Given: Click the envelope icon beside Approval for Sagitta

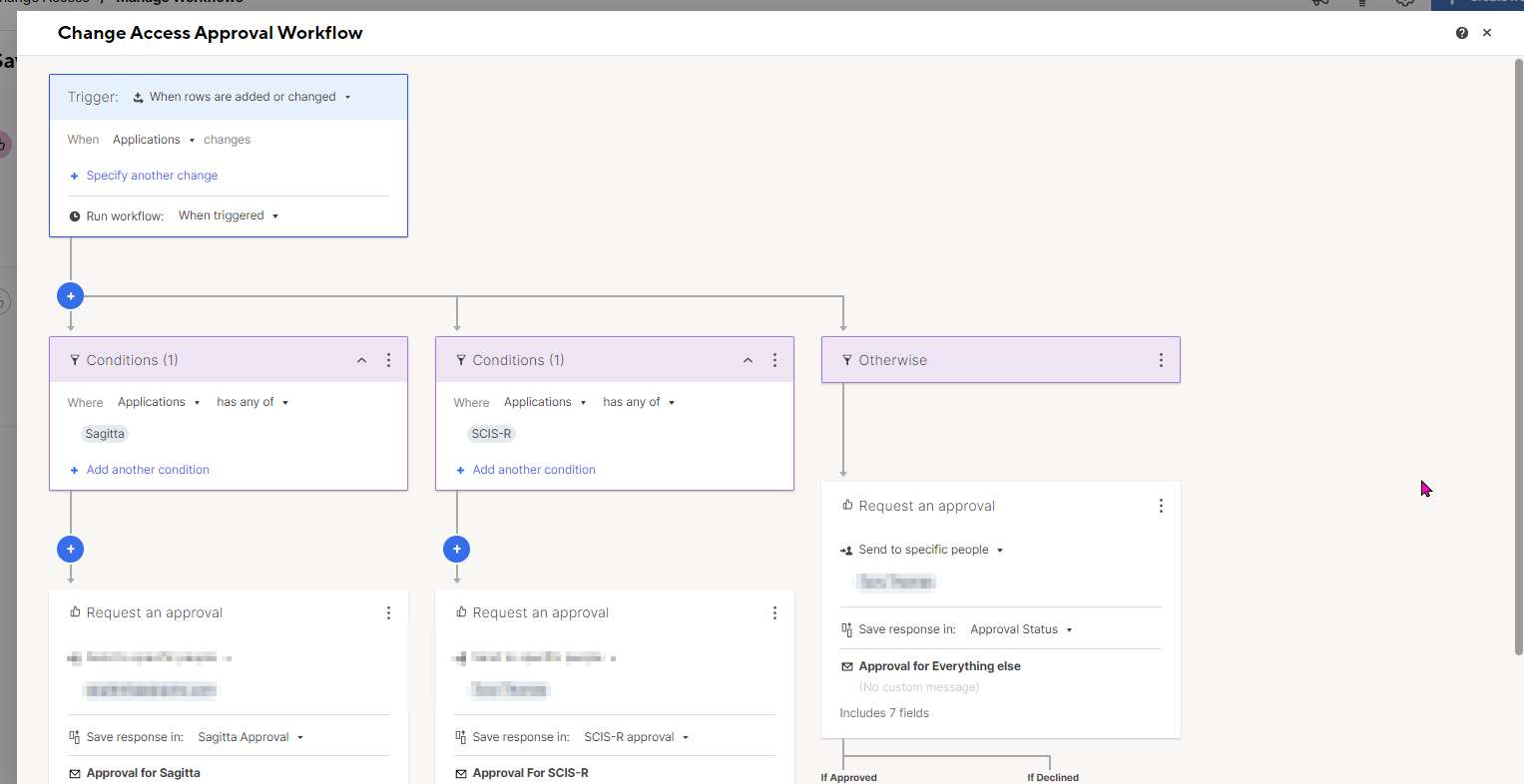Looking at the screenshot, I should (x=75, y=773).
